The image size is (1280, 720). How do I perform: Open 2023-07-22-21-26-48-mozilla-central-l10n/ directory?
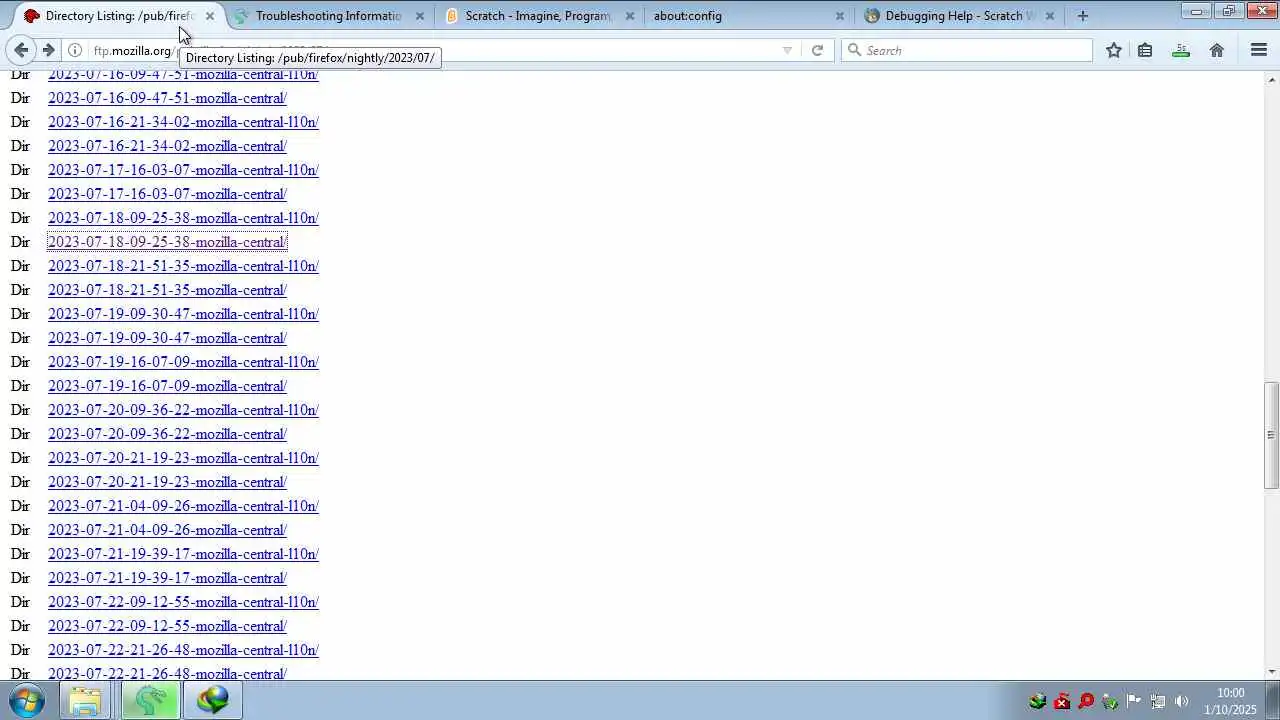[x=183, y=650]
